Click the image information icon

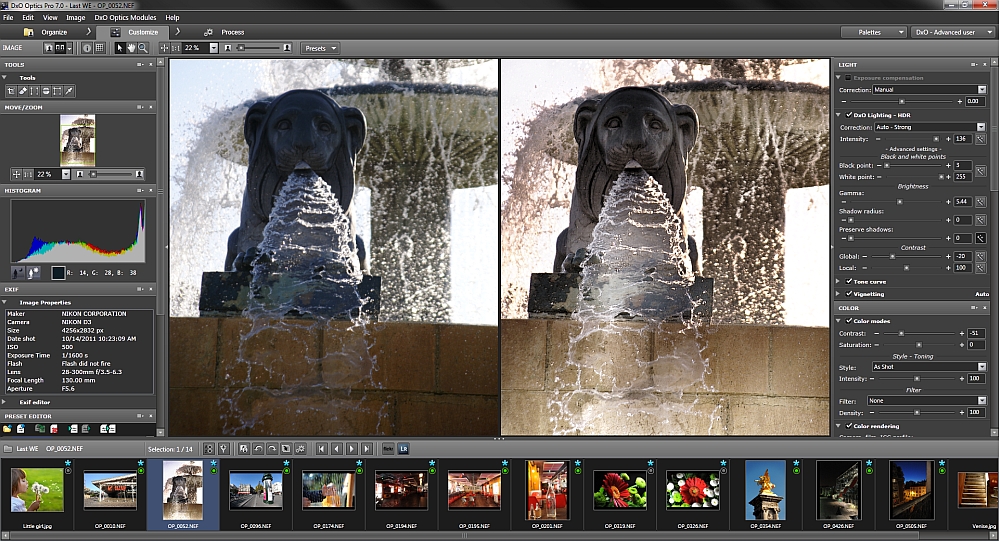[x=86, y=48]
